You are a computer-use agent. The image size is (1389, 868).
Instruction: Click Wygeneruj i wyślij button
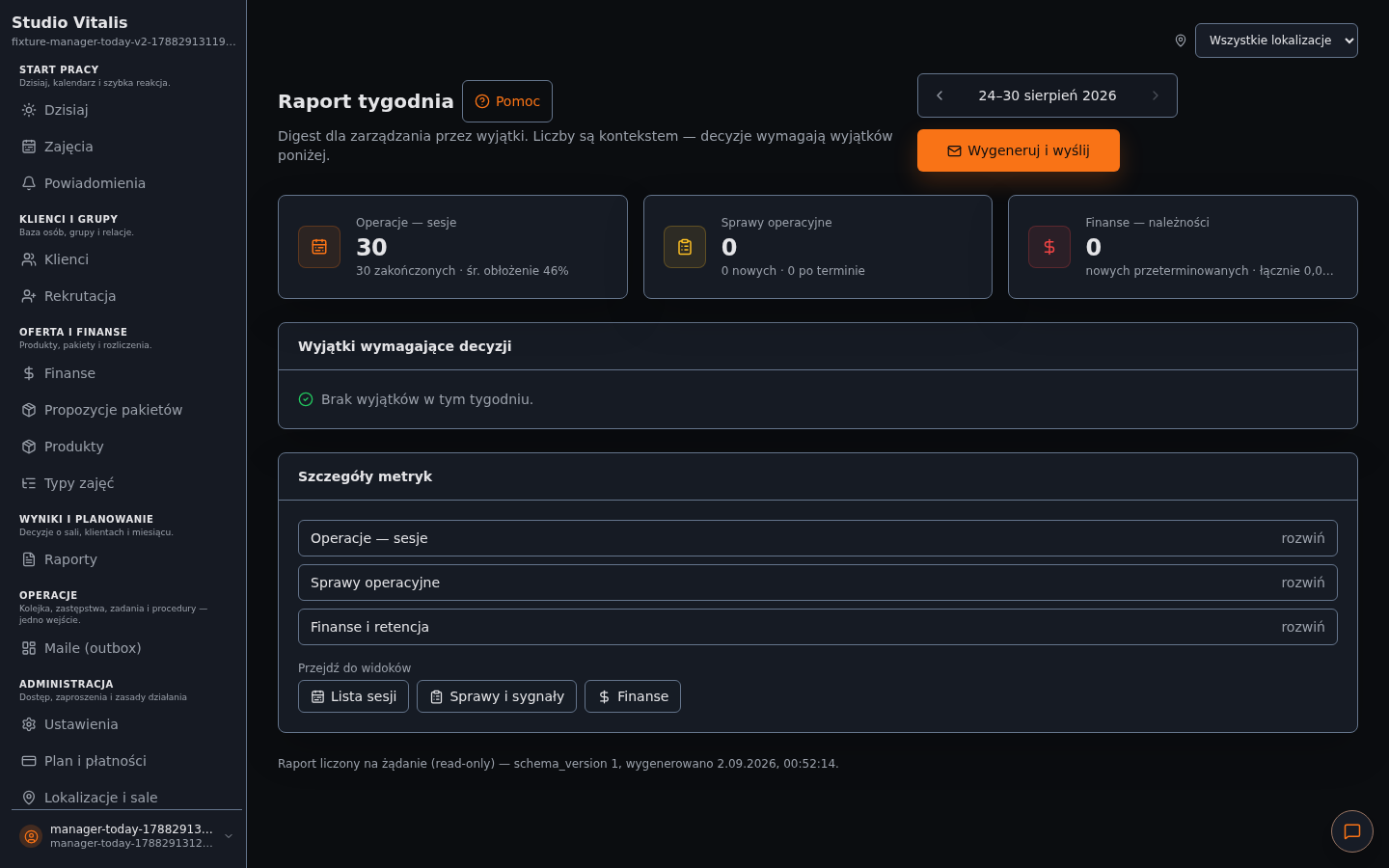1019,150
